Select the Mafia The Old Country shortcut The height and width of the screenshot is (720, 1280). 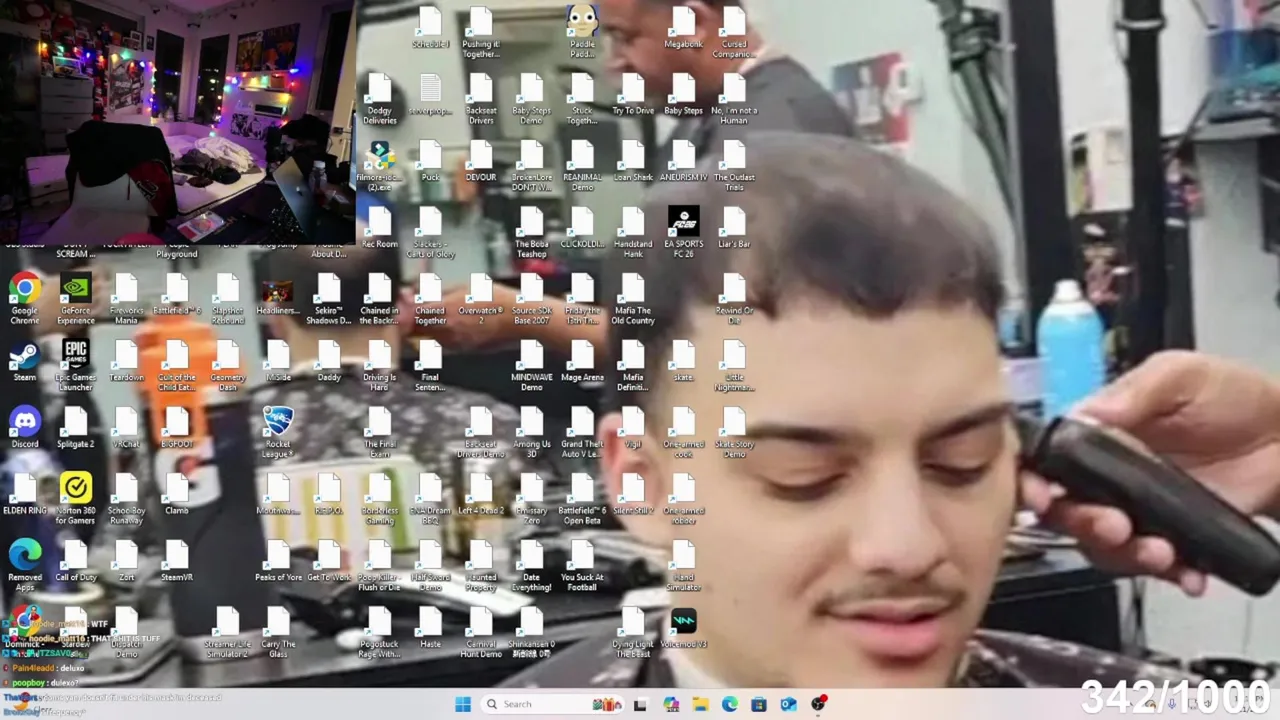633,300
